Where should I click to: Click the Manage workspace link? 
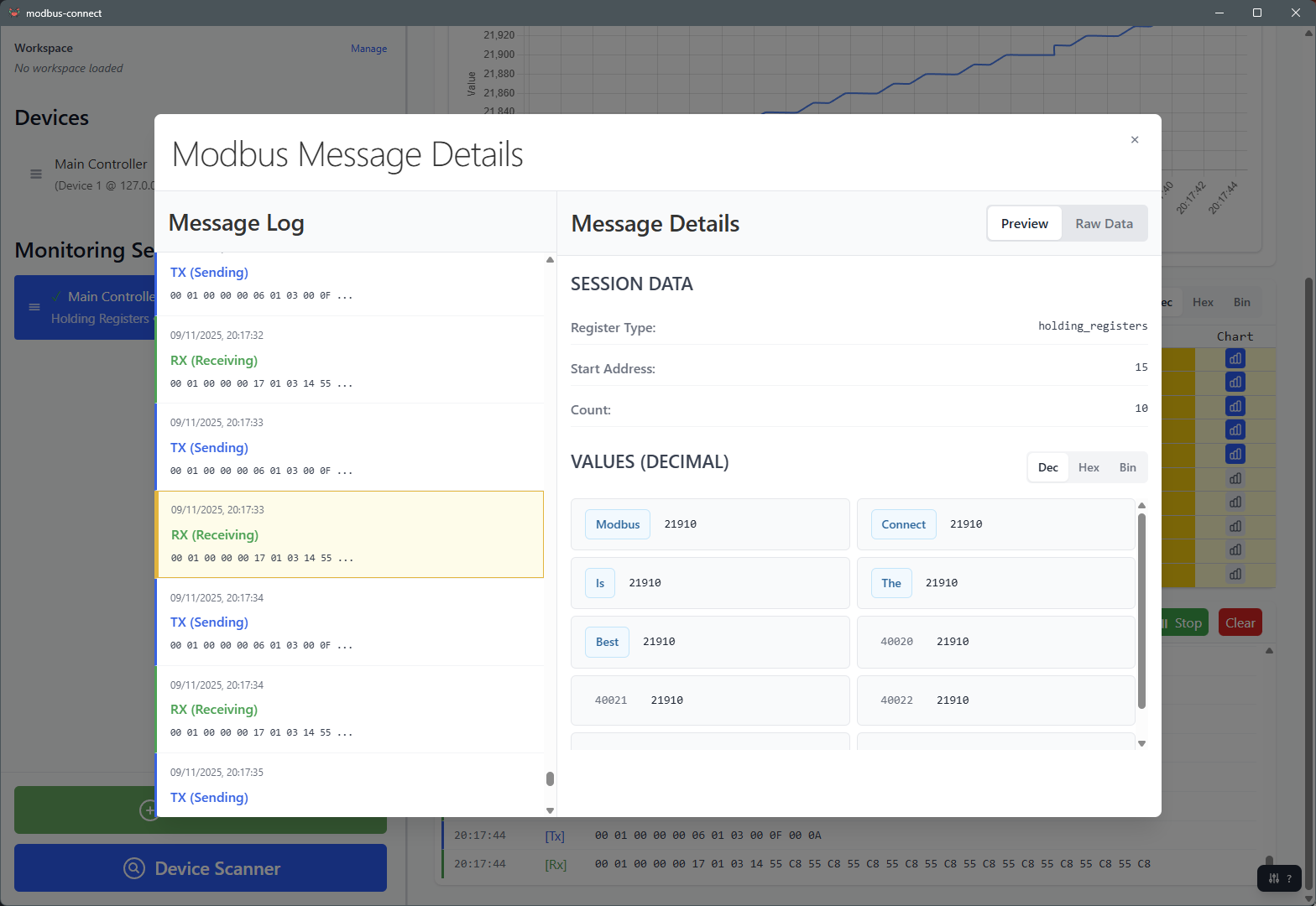(x=368, y=49)
